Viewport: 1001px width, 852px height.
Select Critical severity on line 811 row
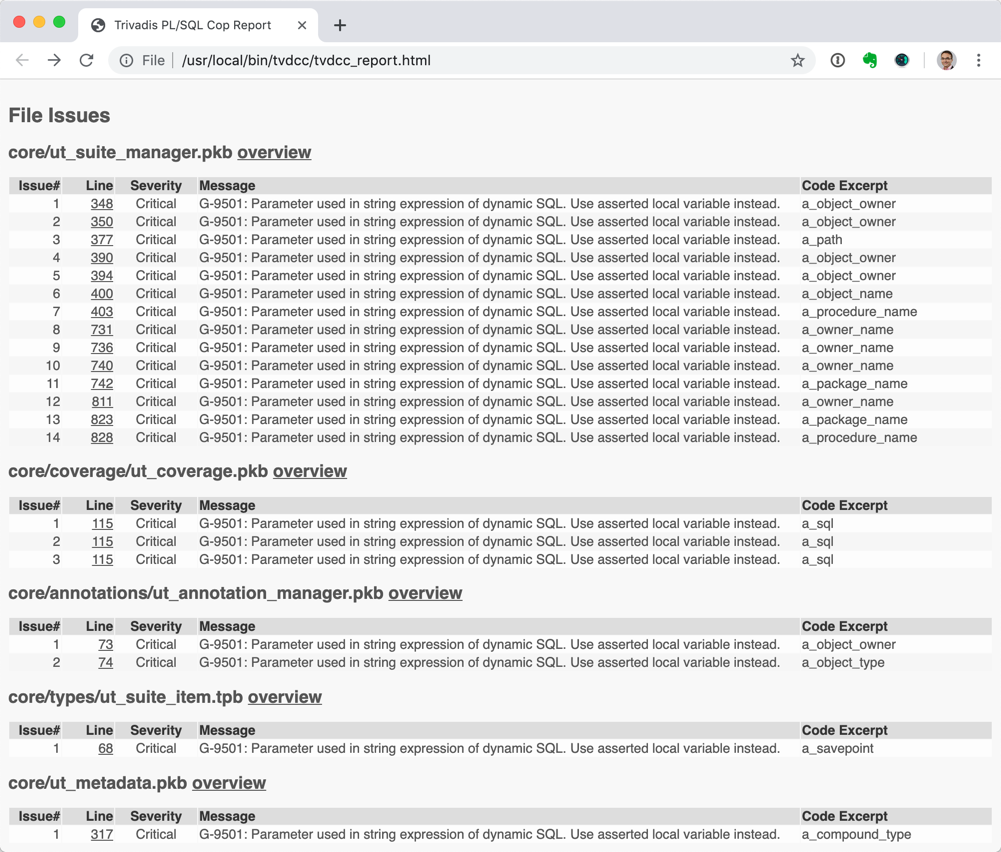[156, 401]
